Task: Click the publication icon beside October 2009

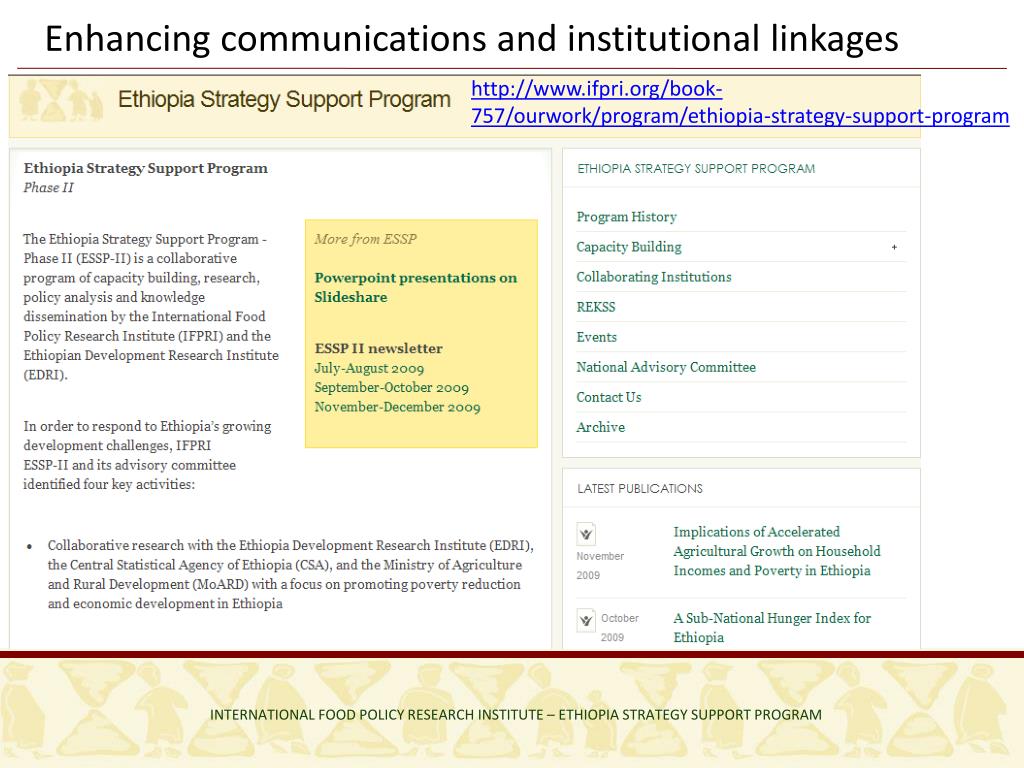Action: [x=586, y=620]
